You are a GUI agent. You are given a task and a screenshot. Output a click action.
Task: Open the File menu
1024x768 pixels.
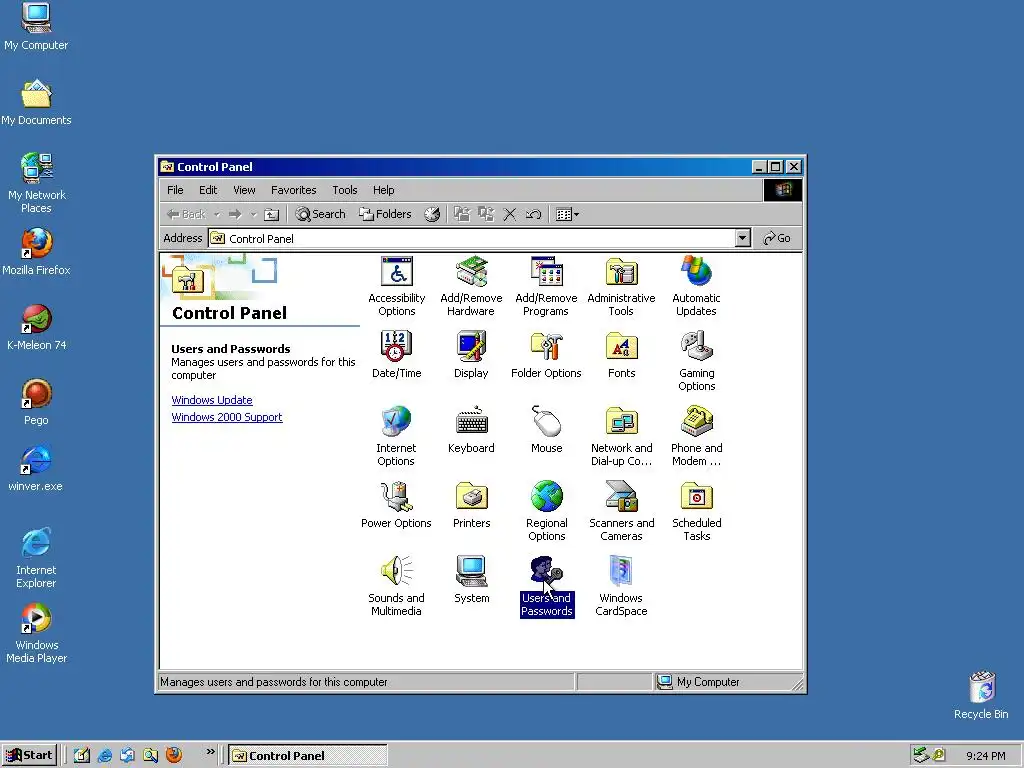pyautogui.click(x=175, y=190)
